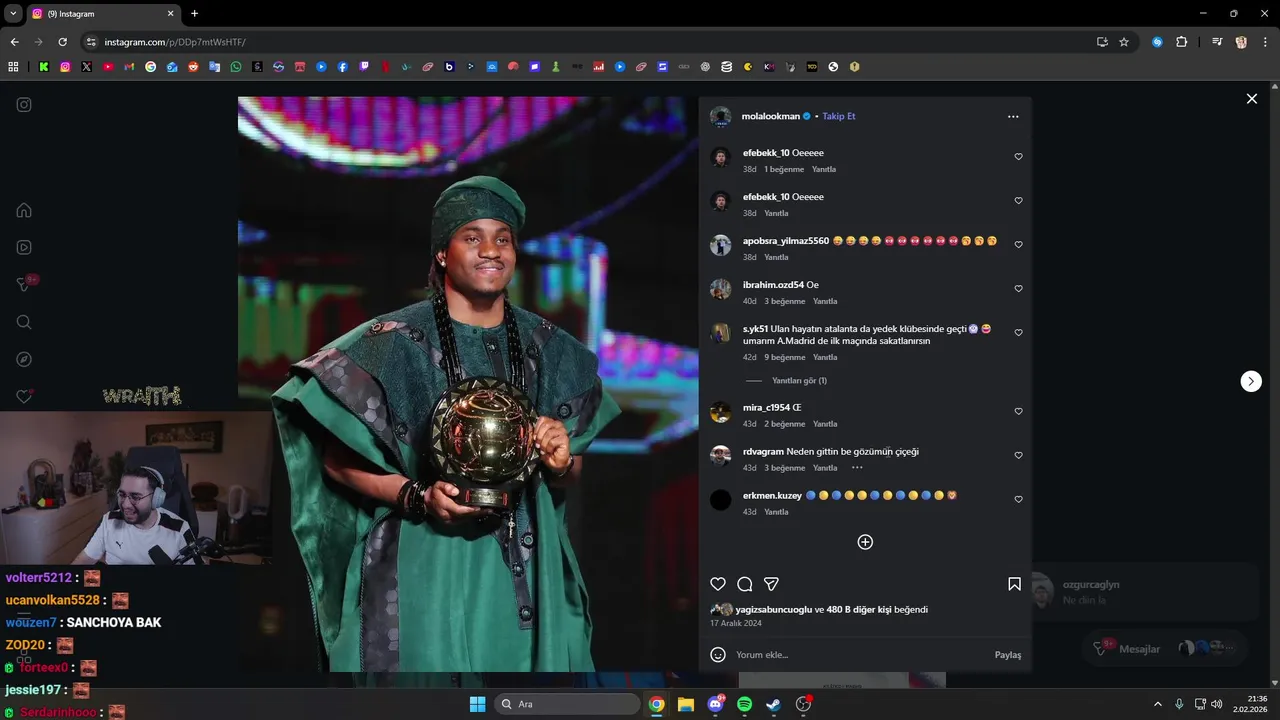Like ibrahim.ozd54's comment
Screen dimensions: 1280x720
tap(1019, 289)
